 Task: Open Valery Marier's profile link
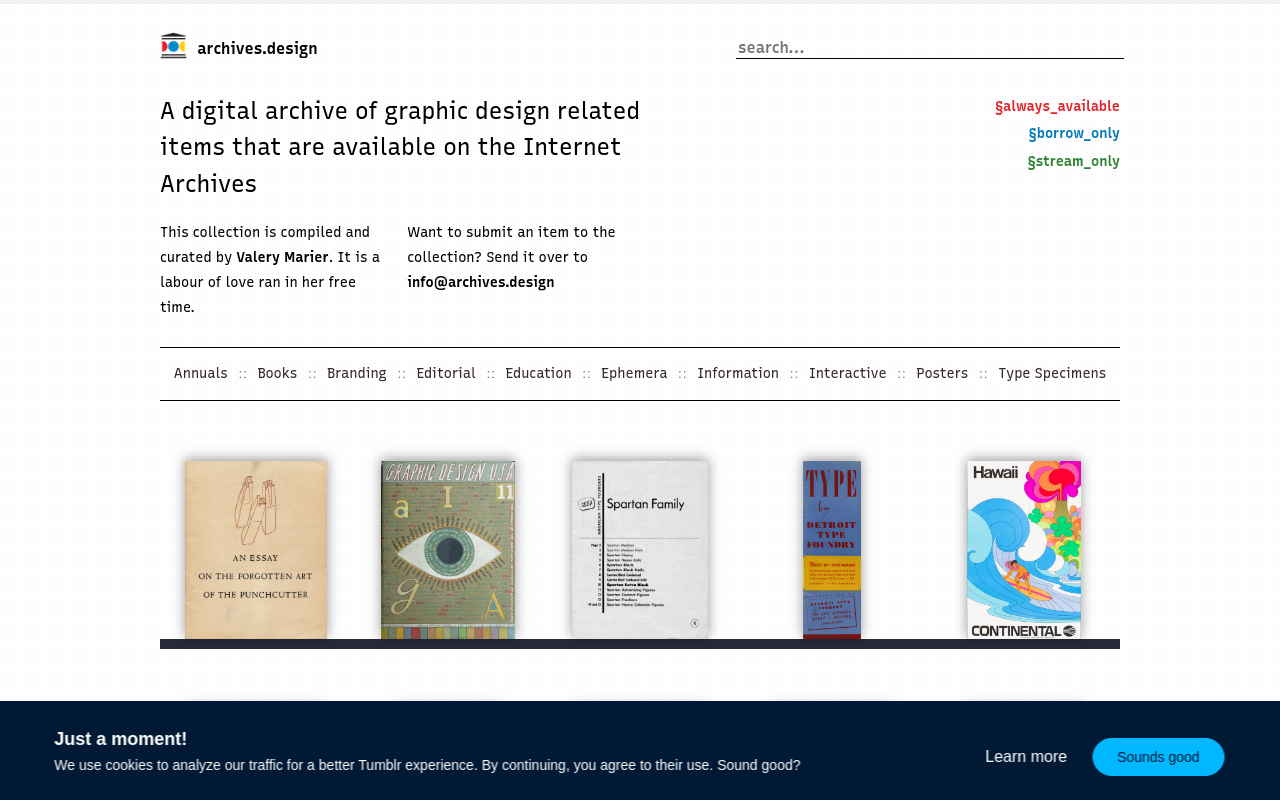pos(282,257)
